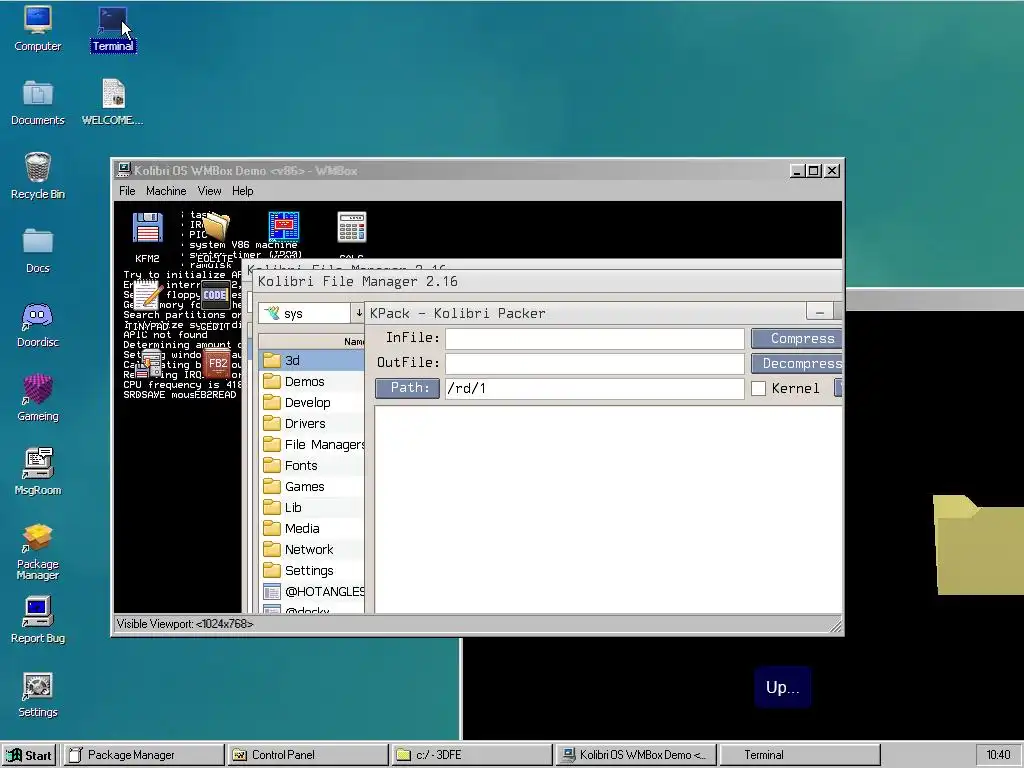Screen dimensions: 1024x768
Task: Click the Name column header
Action: (312, 341)
